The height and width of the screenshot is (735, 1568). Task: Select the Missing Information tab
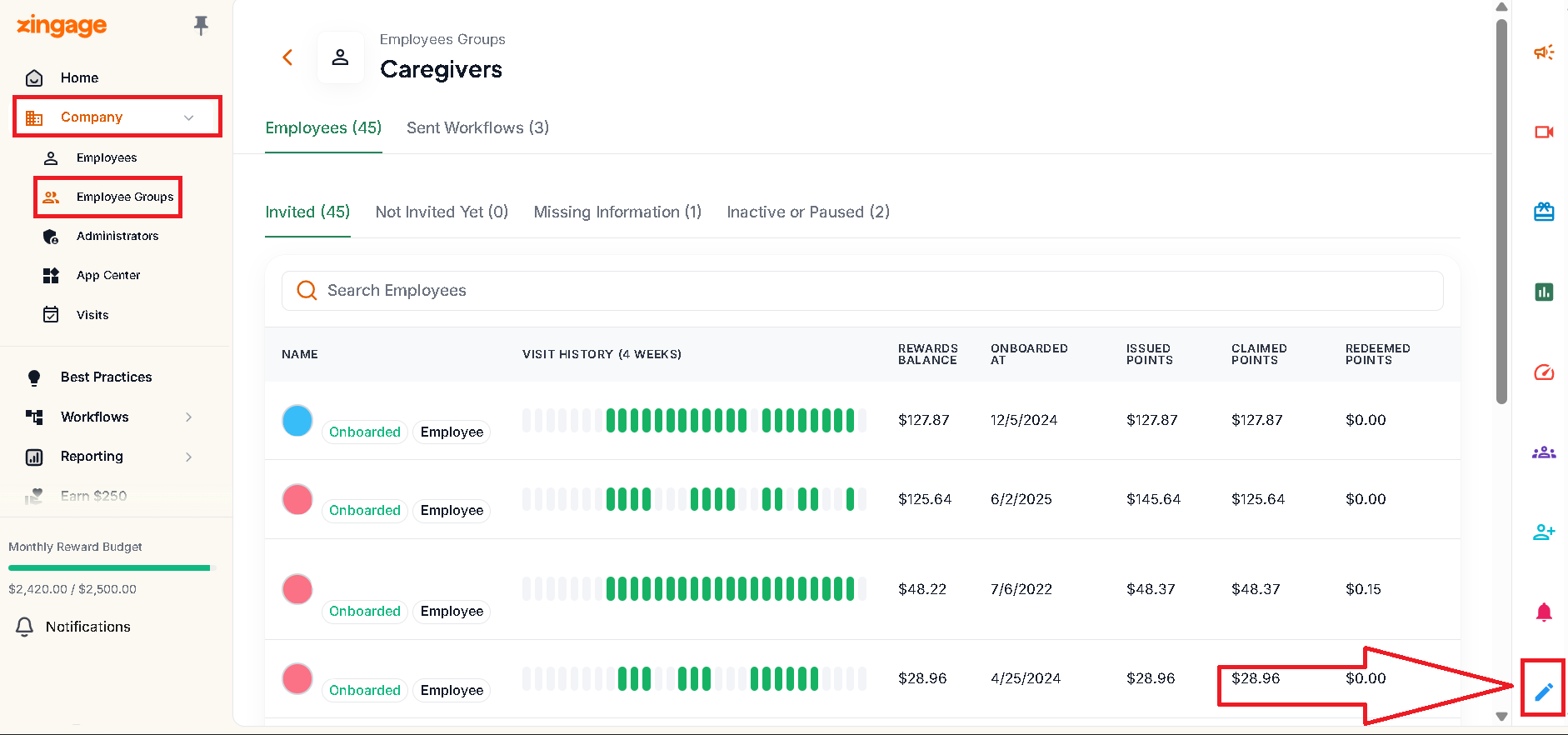click(617, 212)
